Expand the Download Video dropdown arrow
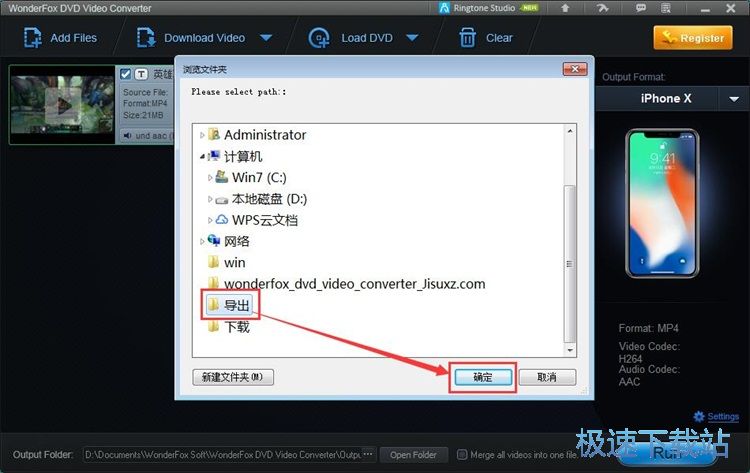 (266, 38)
